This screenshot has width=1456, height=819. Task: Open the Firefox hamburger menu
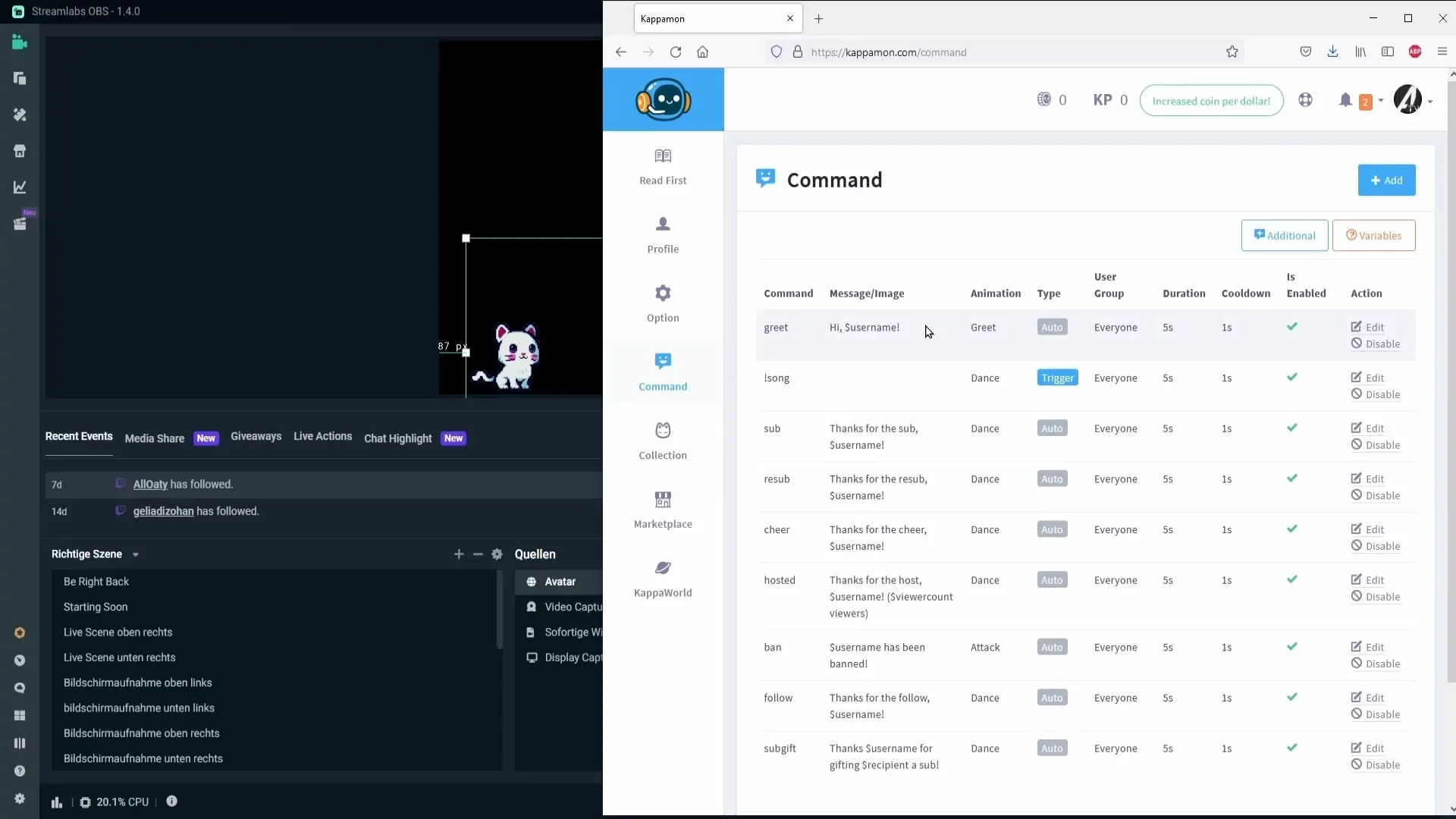(1442, 52)
